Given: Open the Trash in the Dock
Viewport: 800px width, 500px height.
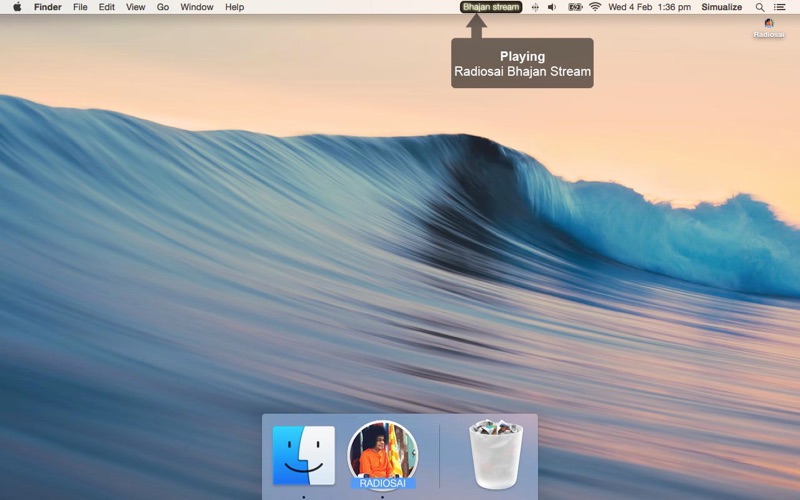Looking at the screenshot, I should coord(497,456).
